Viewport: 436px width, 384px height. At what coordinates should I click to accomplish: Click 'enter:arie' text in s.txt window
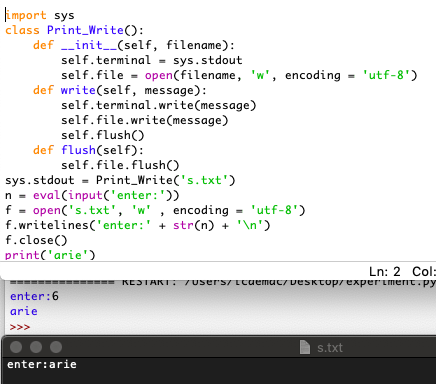(42, 364)
